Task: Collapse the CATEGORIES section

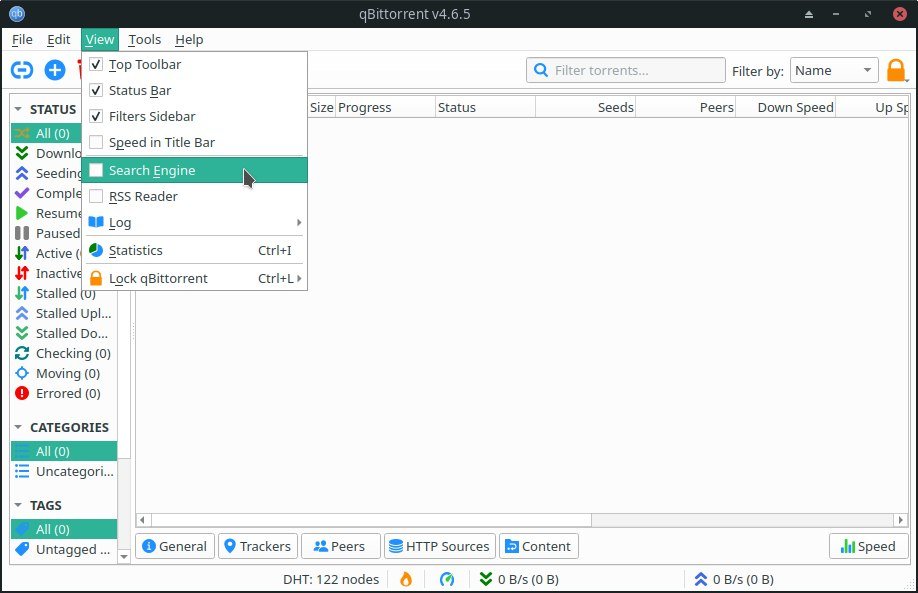Action: pos(20,427)
